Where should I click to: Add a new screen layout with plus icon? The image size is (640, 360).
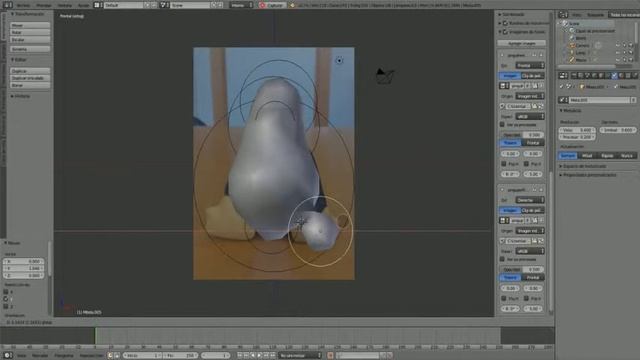pyautogui.click(x=147, y=5)
